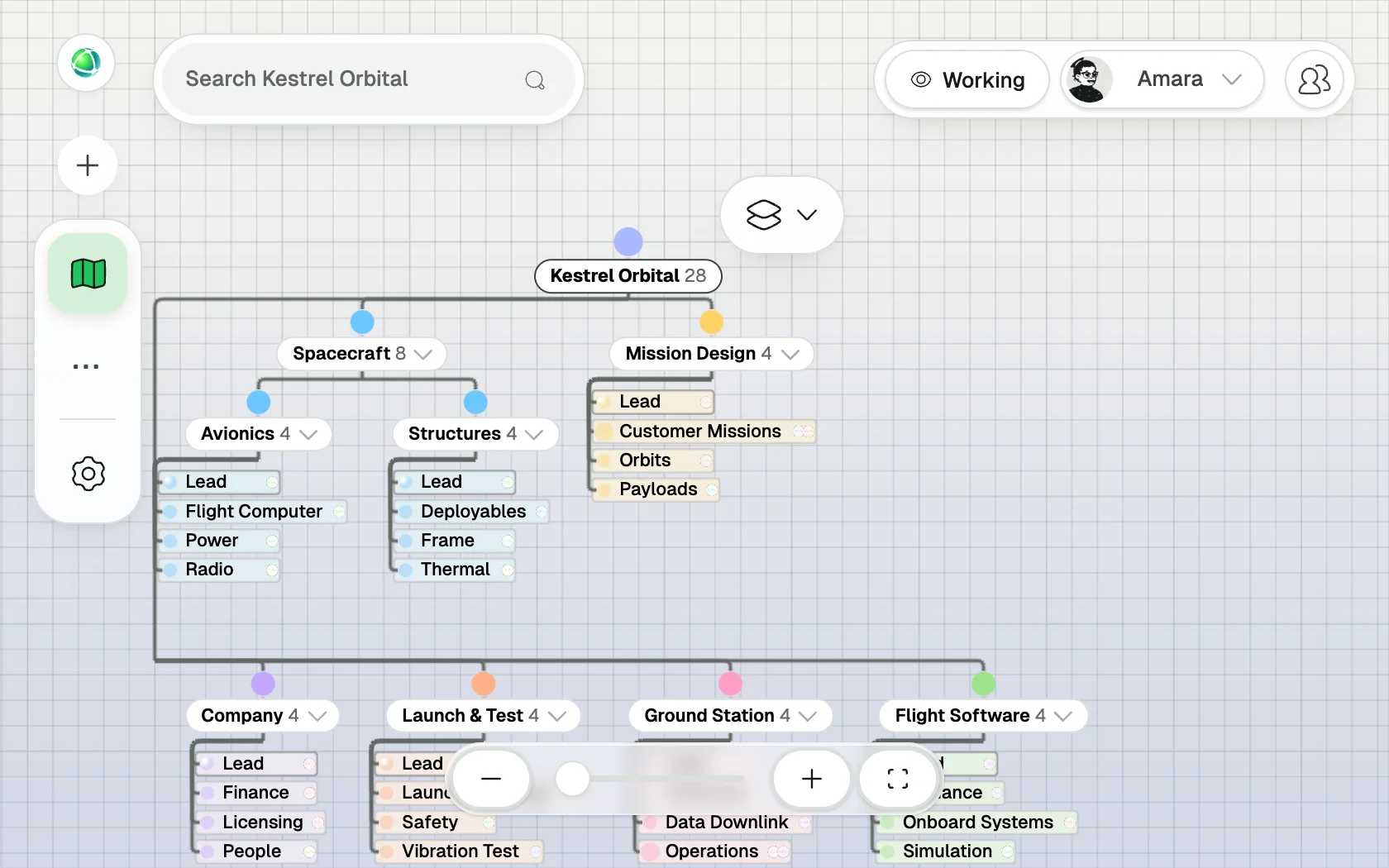
Task: Open settings gear icon
Action: [88, 474]
